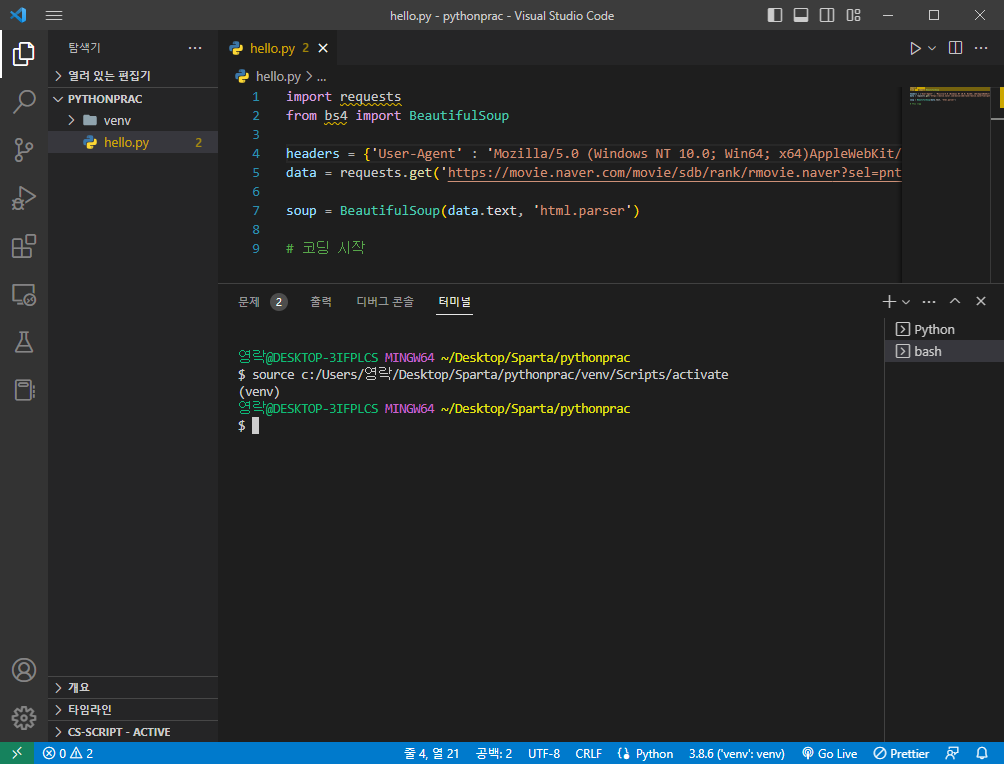Split the editor to the right
This screenshot has height=764, width=1004.
[955, 48]
